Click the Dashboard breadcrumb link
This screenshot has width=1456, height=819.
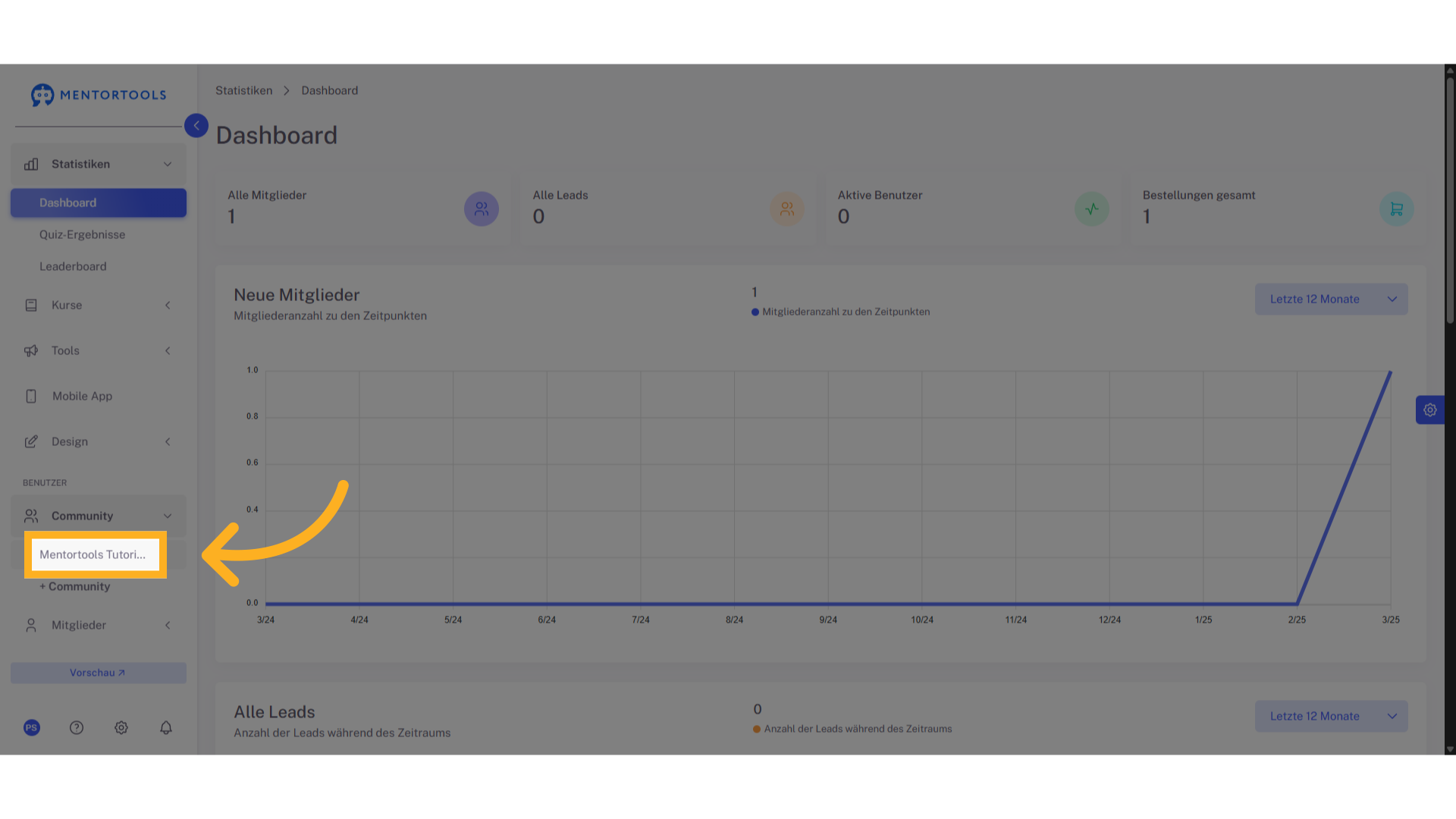(x=330, y=91)
